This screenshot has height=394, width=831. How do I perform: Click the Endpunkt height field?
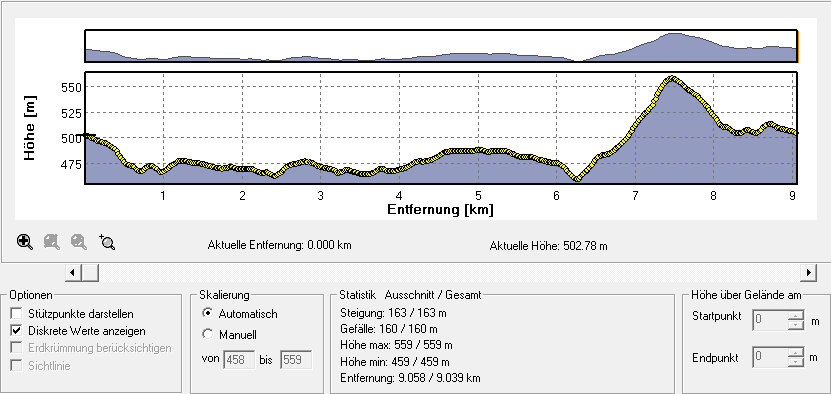[x=770, y=358]
